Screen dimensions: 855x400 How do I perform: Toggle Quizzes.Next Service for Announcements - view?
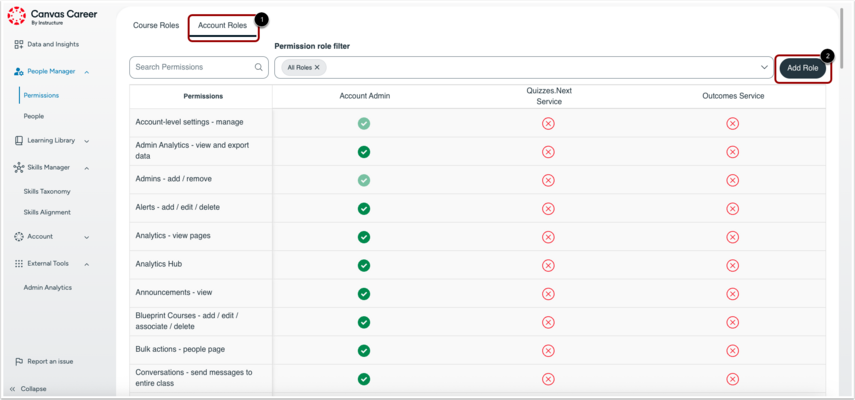[548, 293]
